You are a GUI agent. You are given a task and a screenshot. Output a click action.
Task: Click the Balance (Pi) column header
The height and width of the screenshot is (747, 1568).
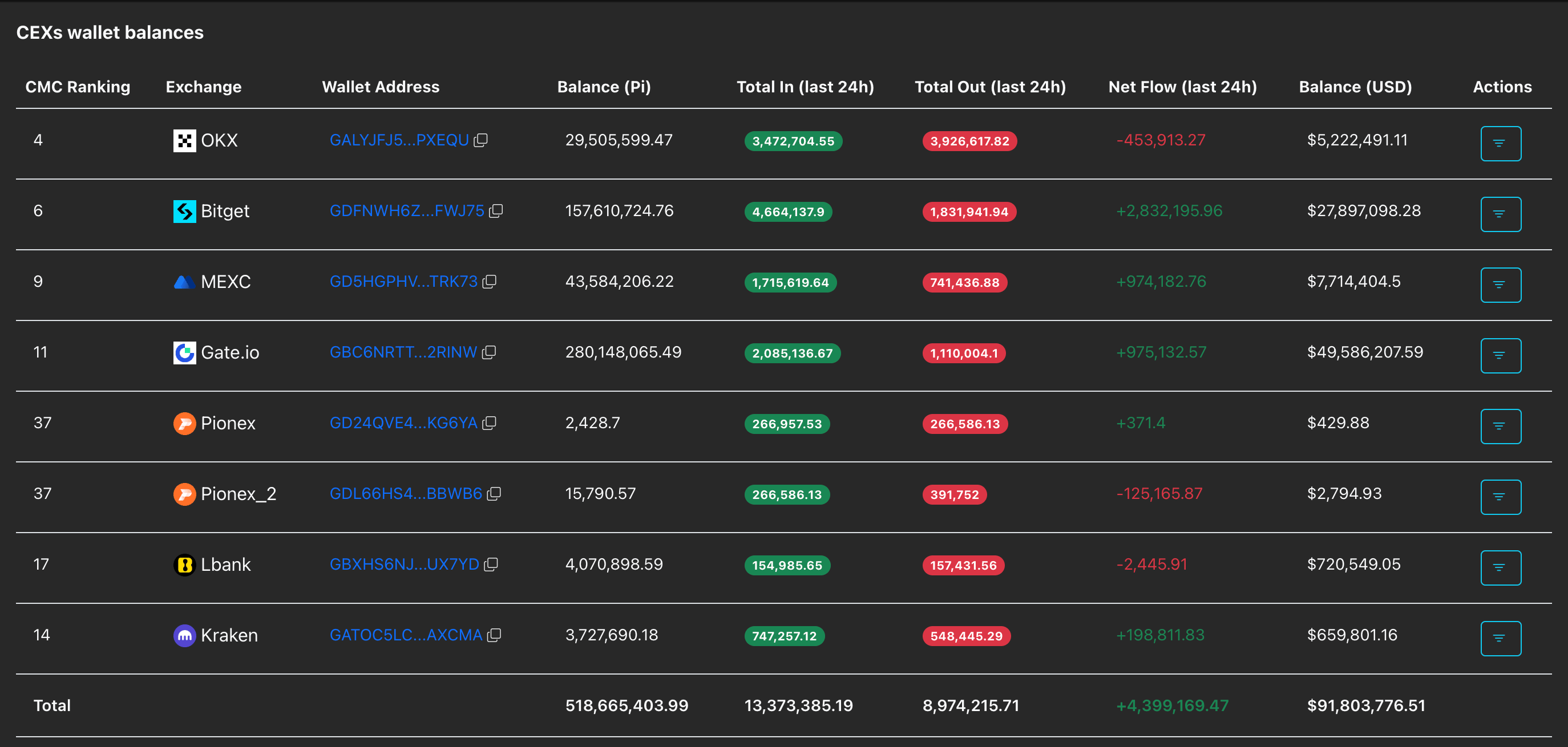(603, 87)
